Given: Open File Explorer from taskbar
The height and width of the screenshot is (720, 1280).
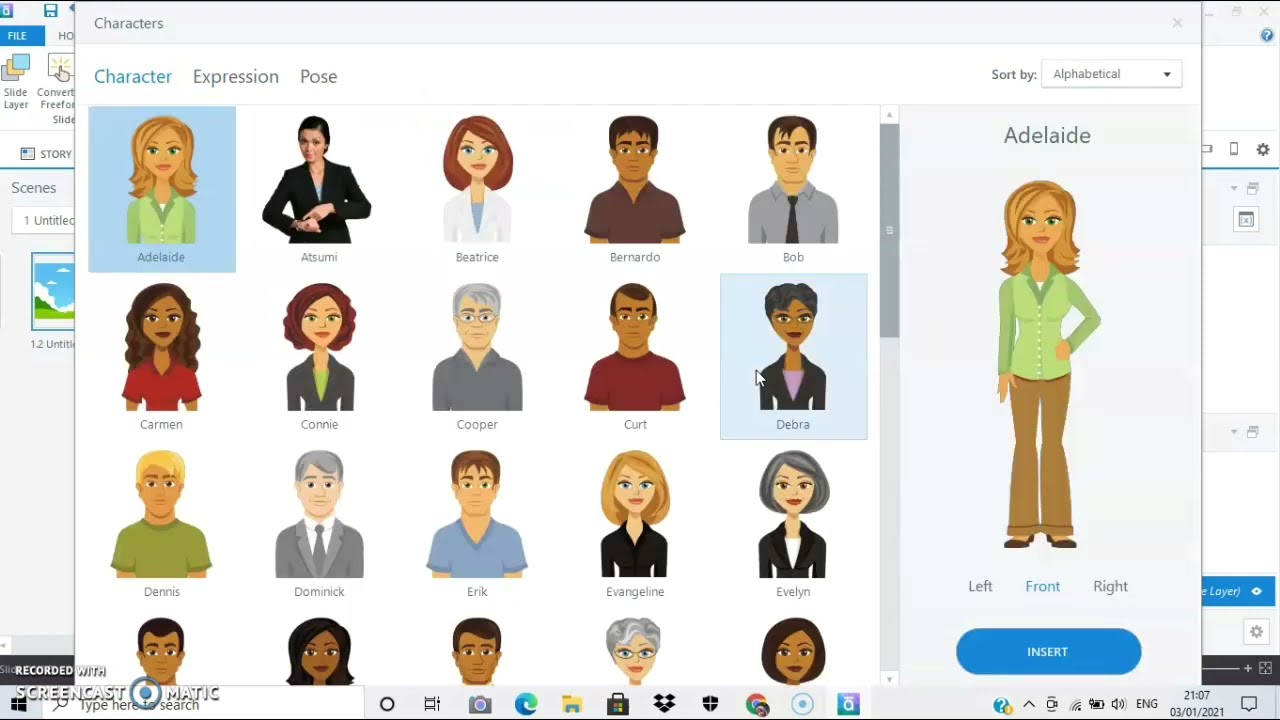Looking at the screenshot, I should (x=572, y=705).
